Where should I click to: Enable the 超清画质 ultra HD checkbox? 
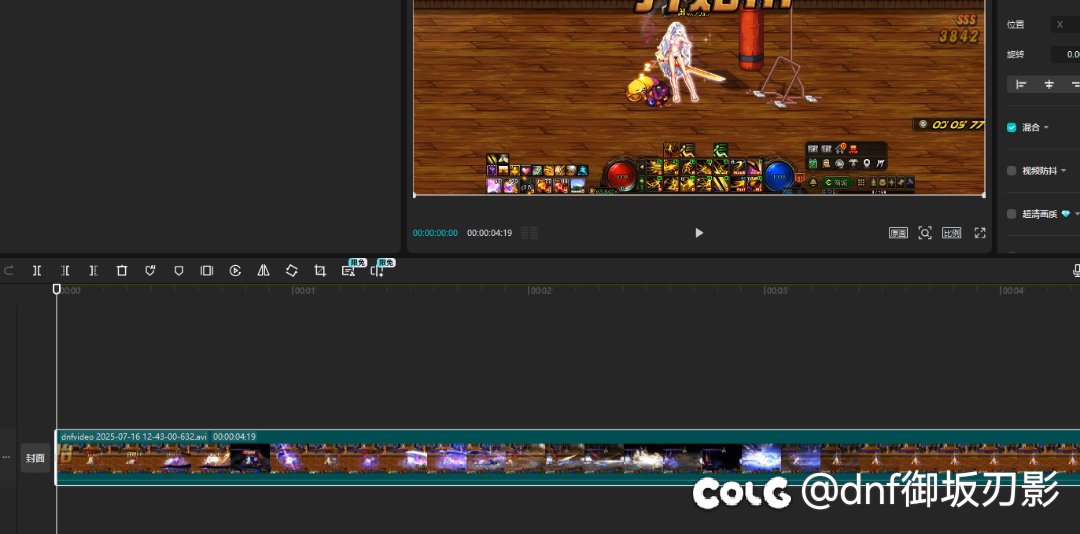pyautogui.click(x=1011, y=214)
